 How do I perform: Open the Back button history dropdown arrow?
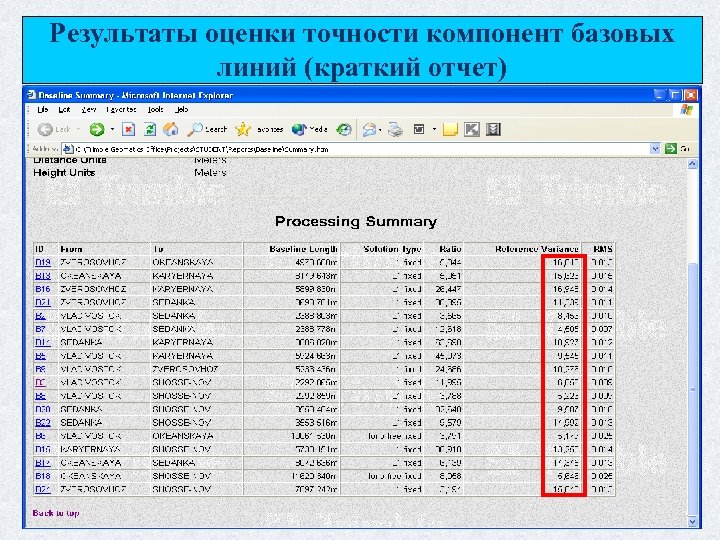tap(79, 129)
